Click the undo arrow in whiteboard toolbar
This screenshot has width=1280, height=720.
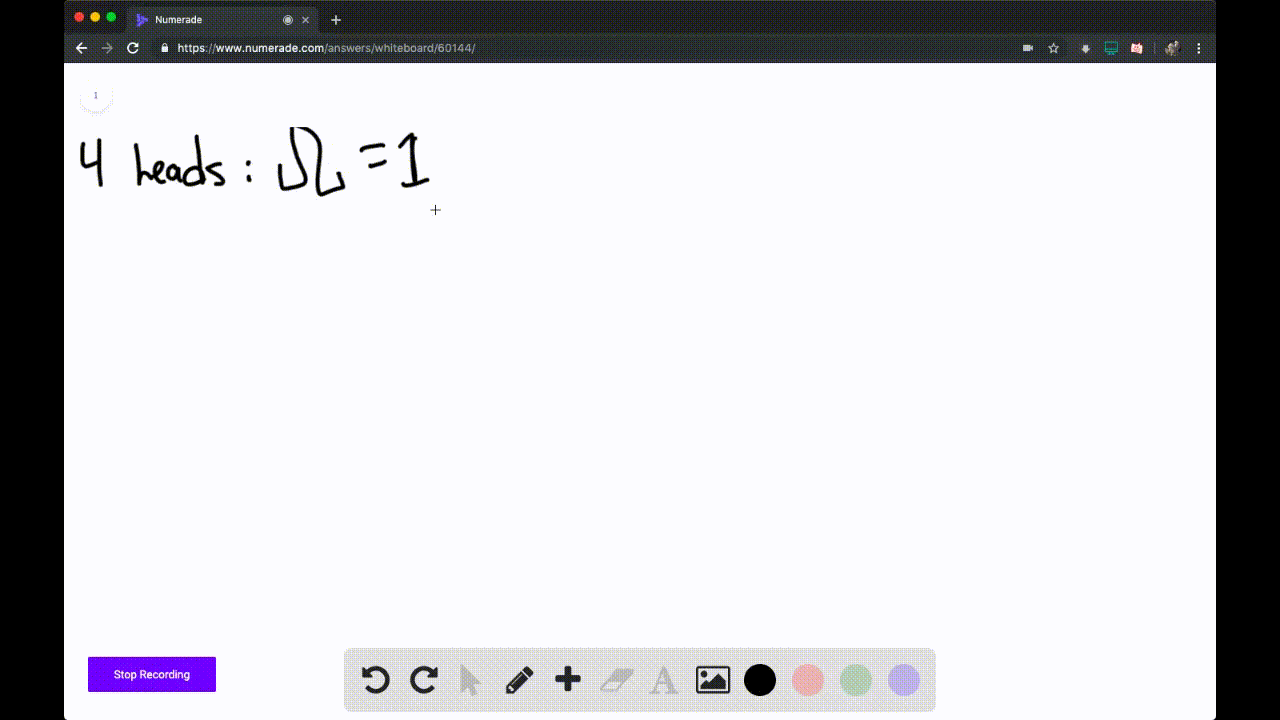pyautogui.click(x=375, y=680)
